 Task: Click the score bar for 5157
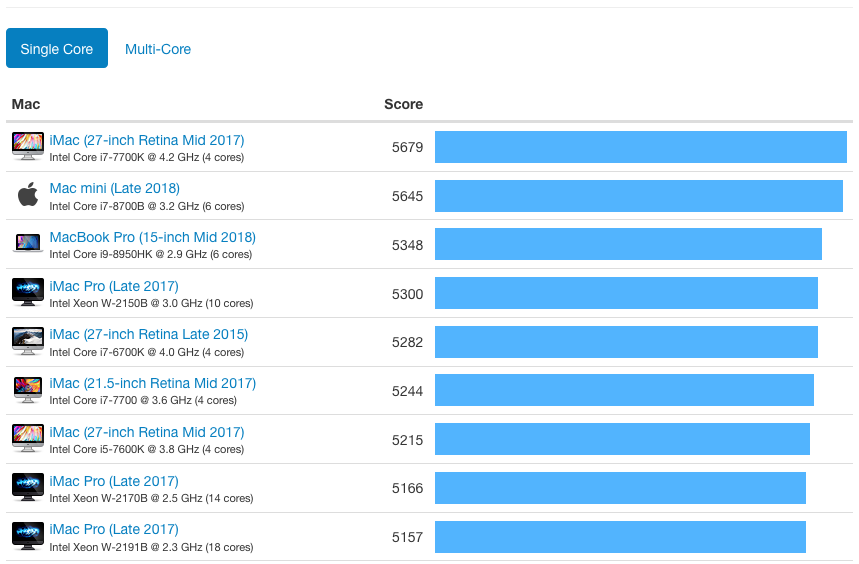[x=620, y=537]
